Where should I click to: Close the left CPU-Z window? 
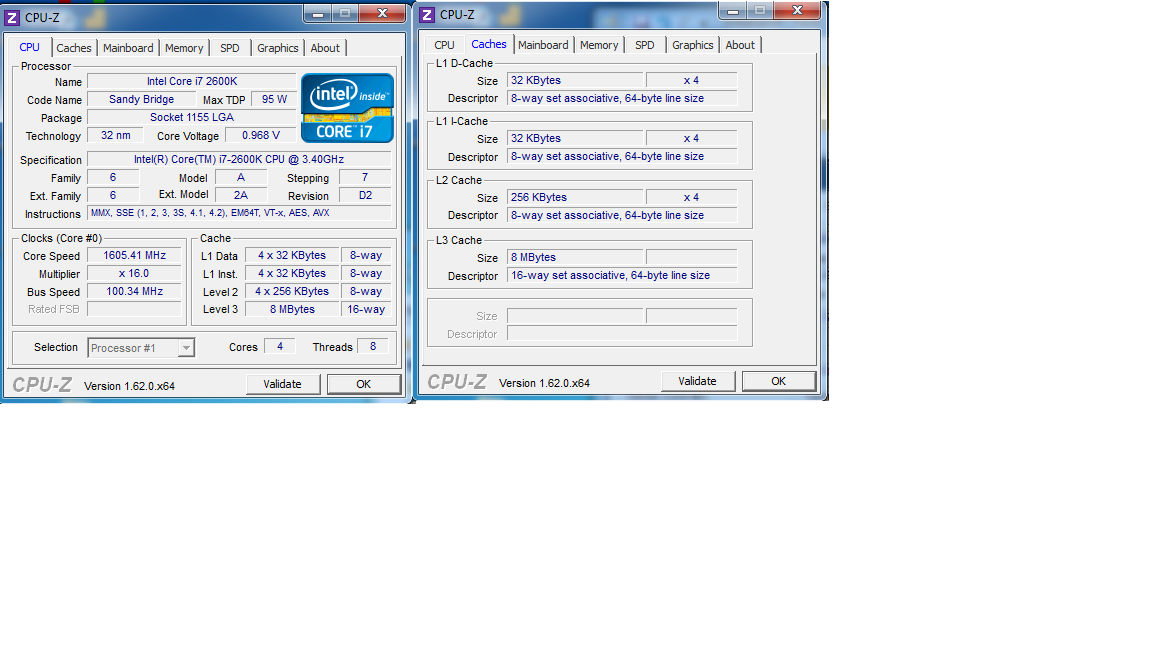coord(383,13)
